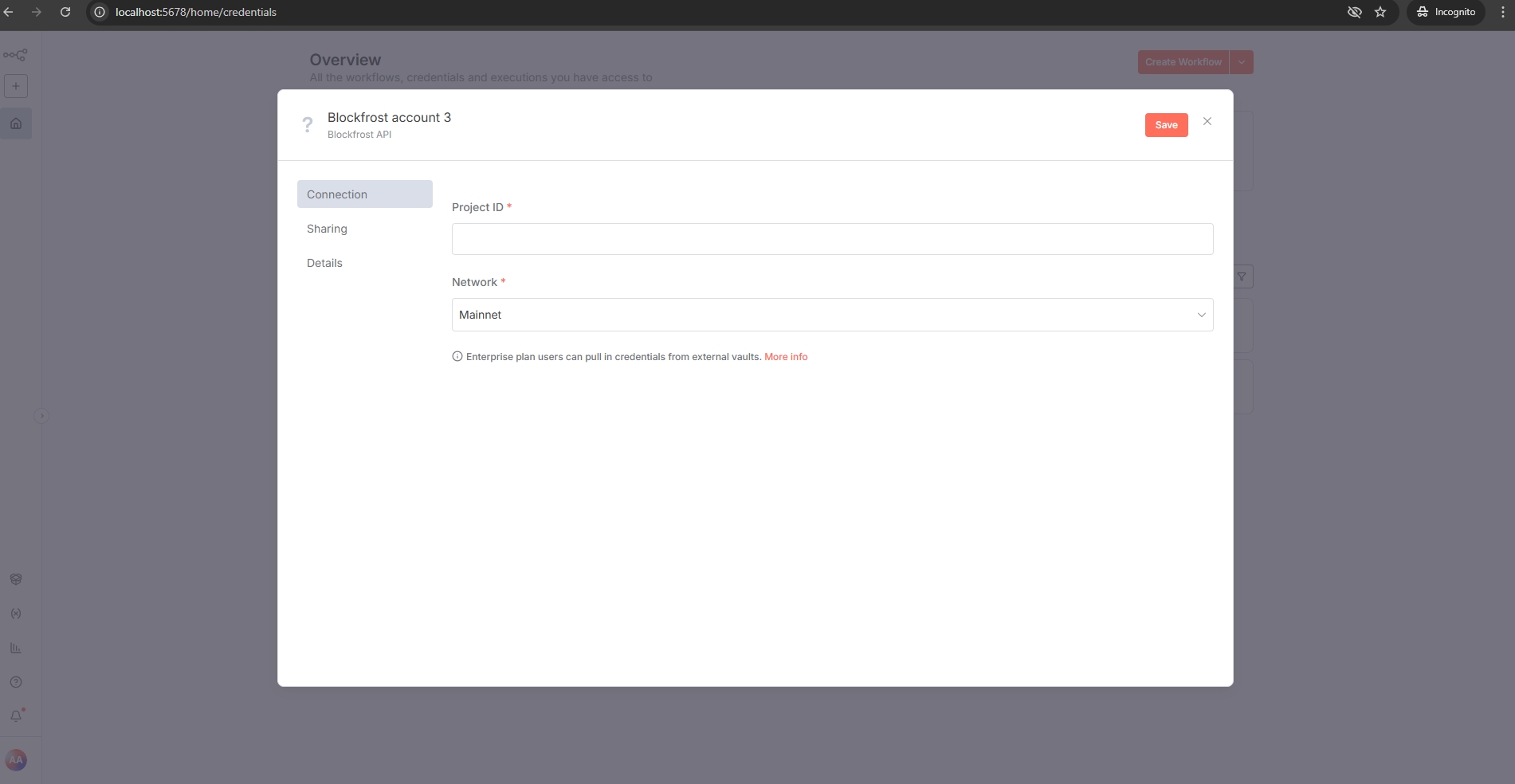Screen dimensions: 1515x784
Task: Click the question mark credential icon
Action: coord(307,125)
